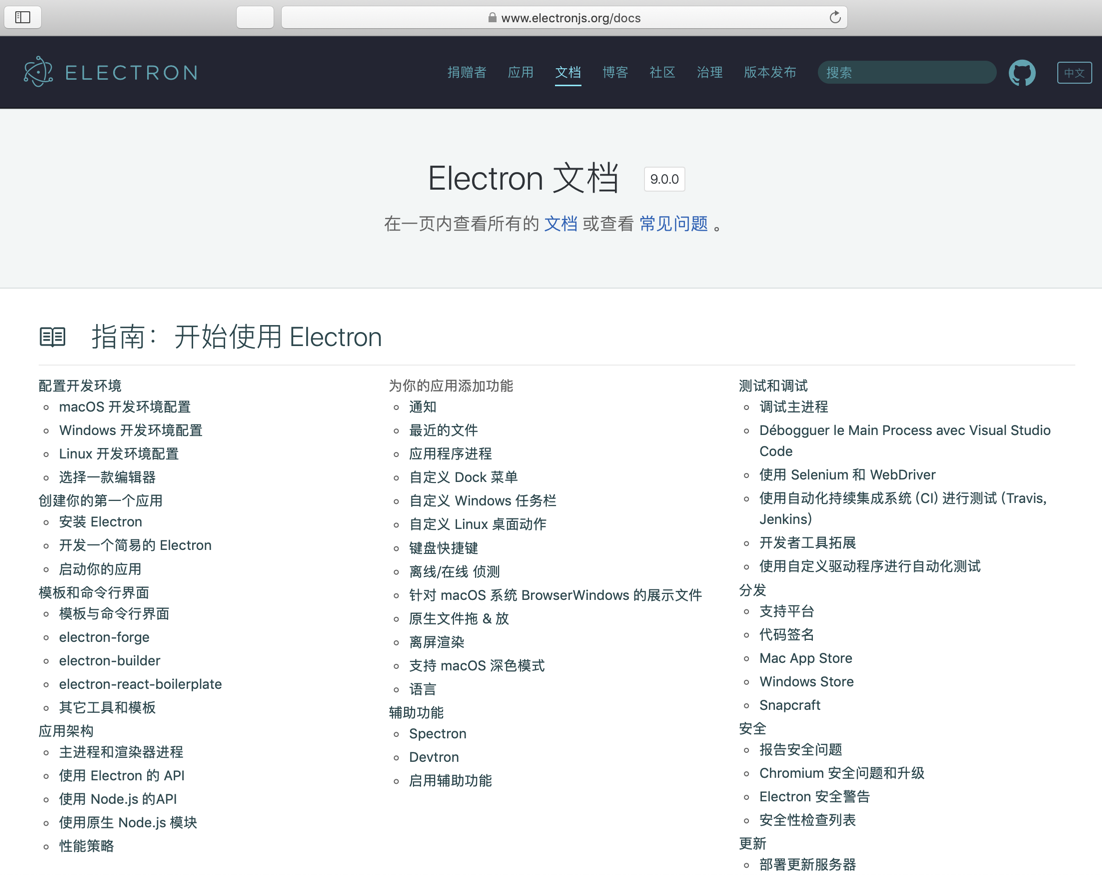Viewport: 1102px width, 876px height.
Task: Open the 社区 nav item
Action: click(x=662, y=72)
